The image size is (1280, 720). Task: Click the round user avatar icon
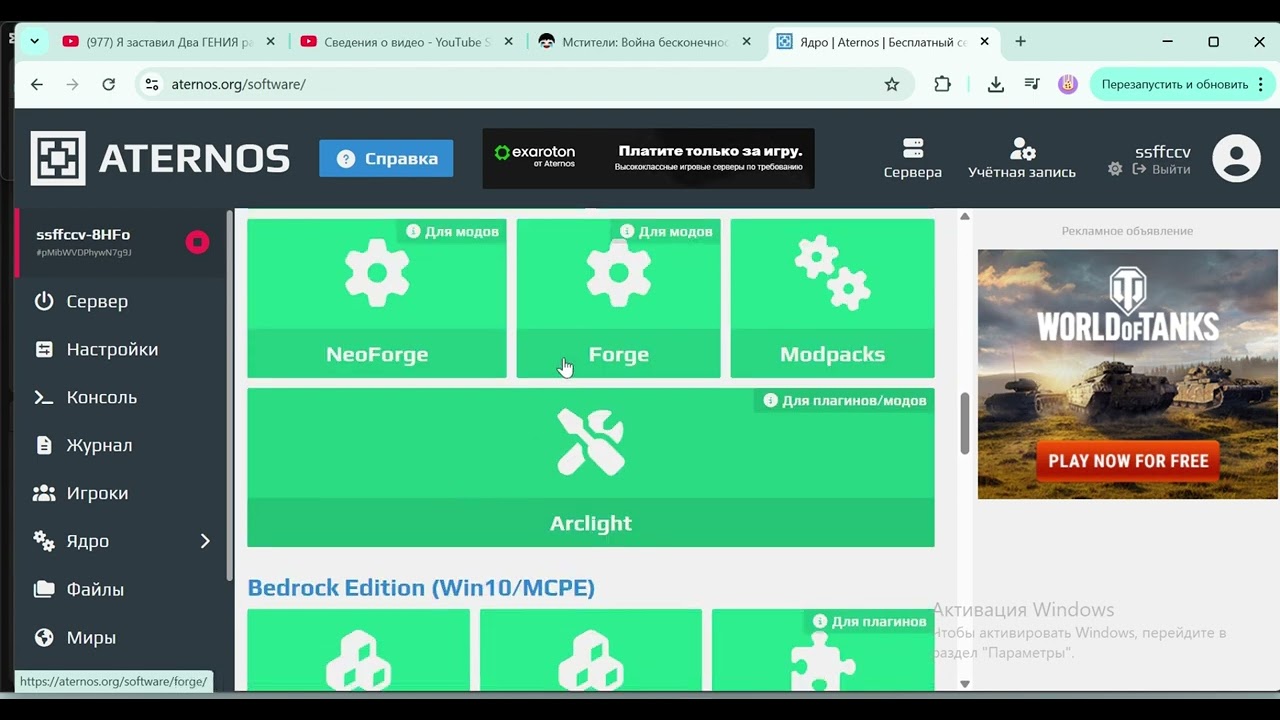point(1236,158)
